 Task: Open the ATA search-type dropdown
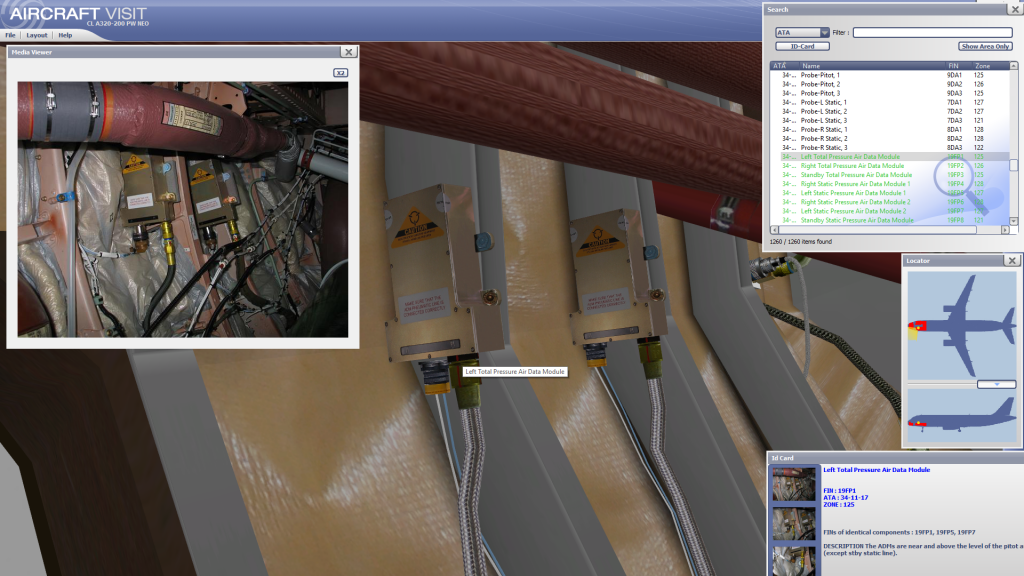(x=802, y=33)
